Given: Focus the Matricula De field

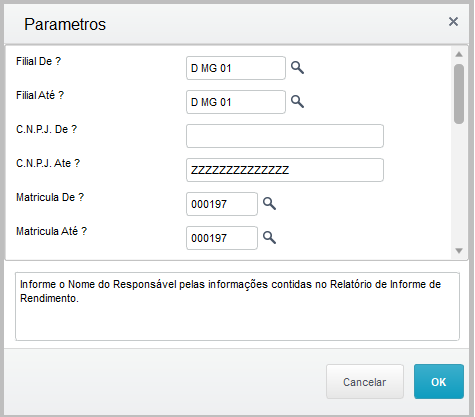Looking at the screenshot, I should 222,204.
